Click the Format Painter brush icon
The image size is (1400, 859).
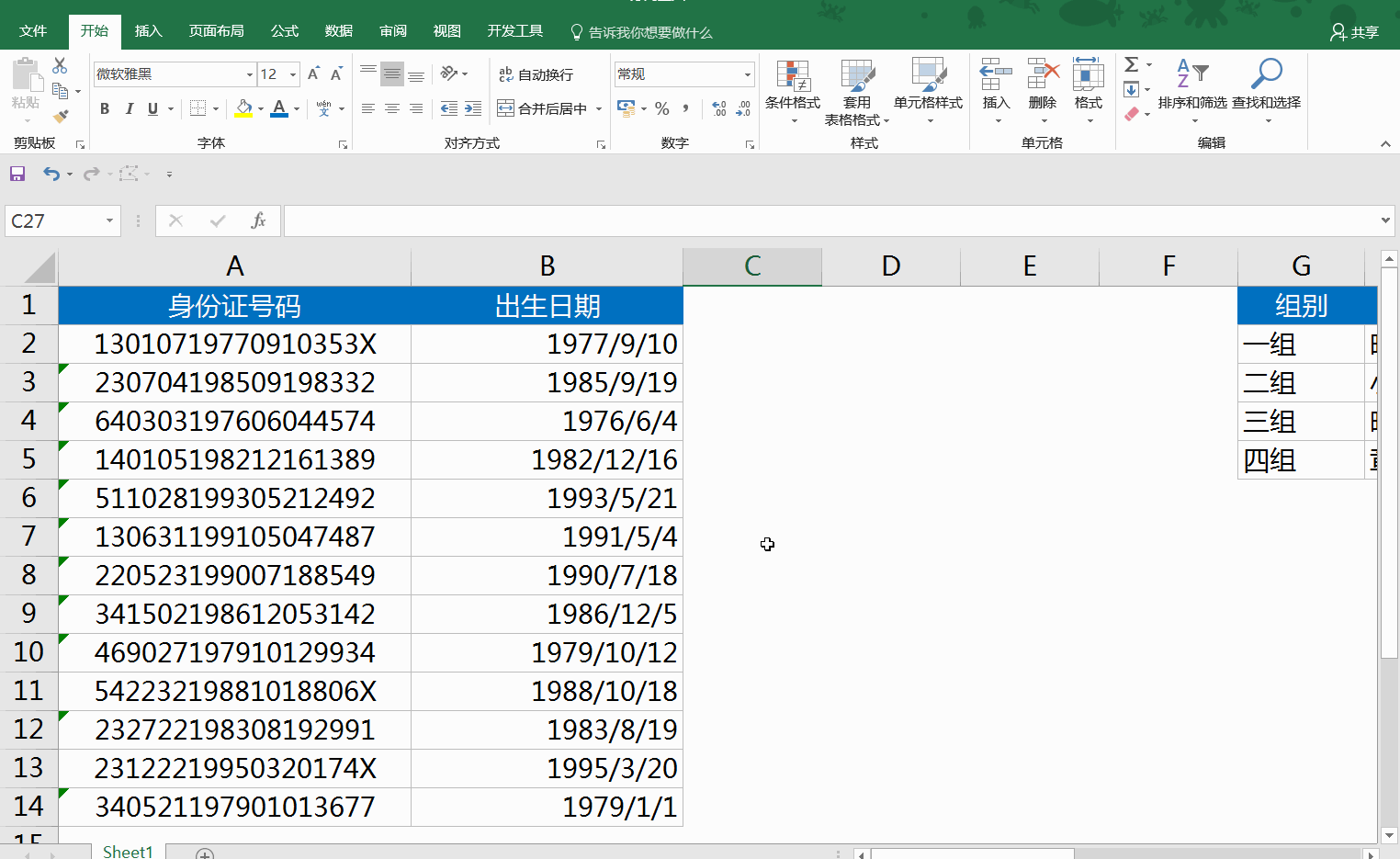click(x=61, y=117)
